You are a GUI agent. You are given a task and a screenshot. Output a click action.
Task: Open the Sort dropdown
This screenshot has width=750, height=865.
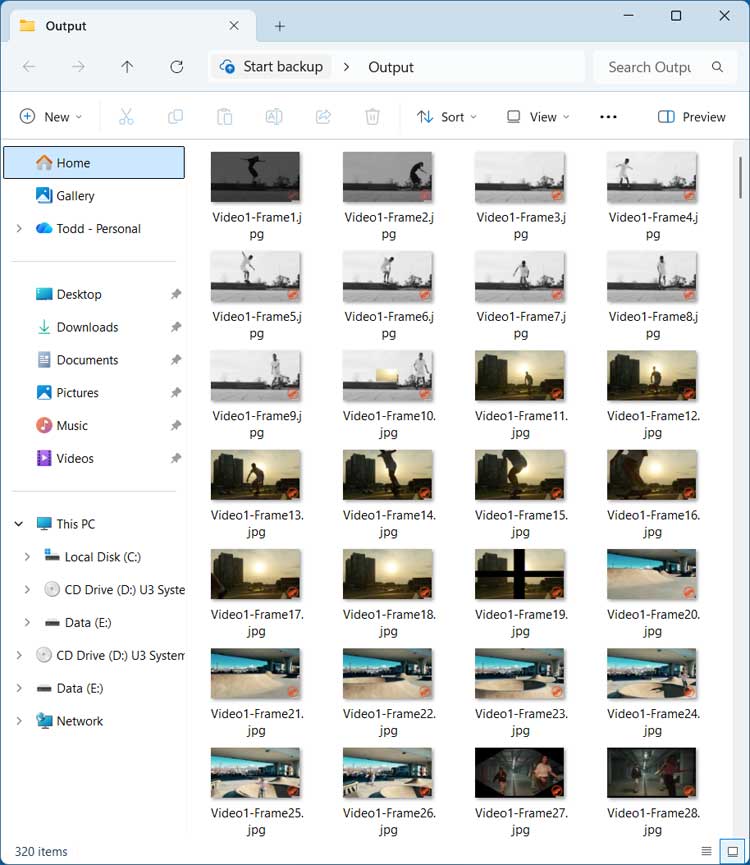click(447, 117)
